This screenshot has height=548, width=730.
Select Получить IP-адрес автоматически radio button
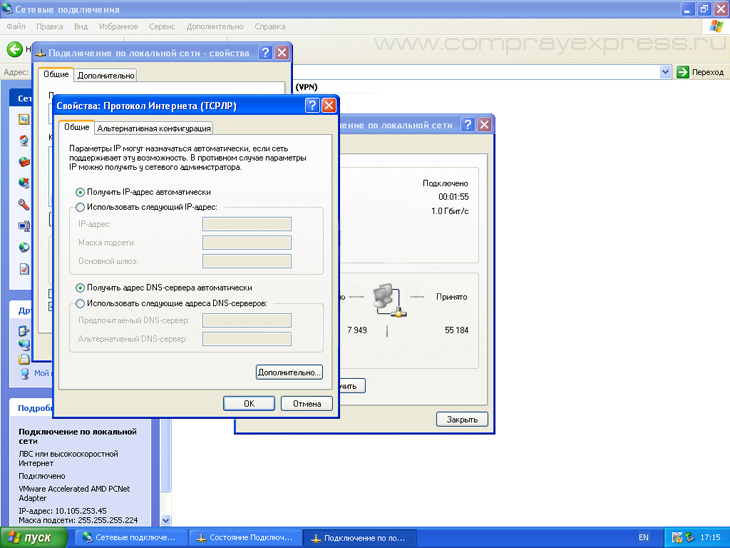pyautogui.click(x=80, y=192)
